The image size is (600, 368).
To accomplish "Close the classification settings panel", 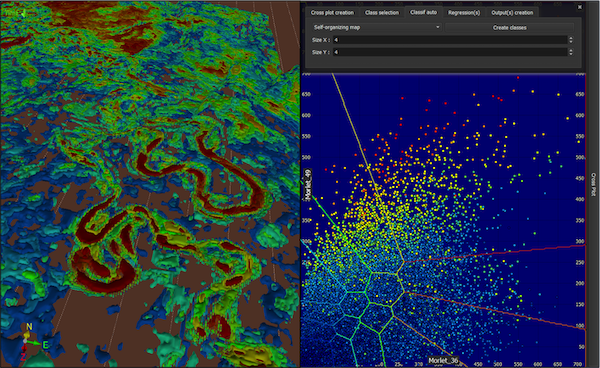I will tap(580, 7).
